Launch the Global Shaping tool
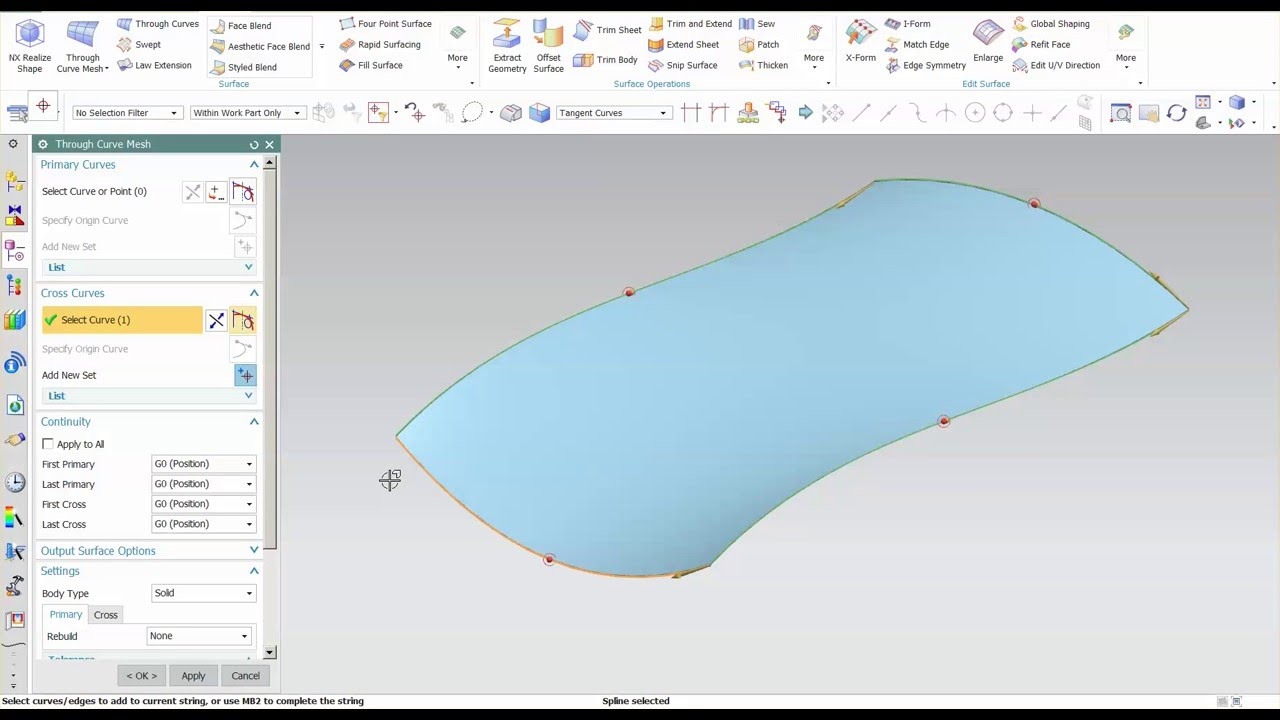1280x720 pixels. click(x=1050, y=24)
